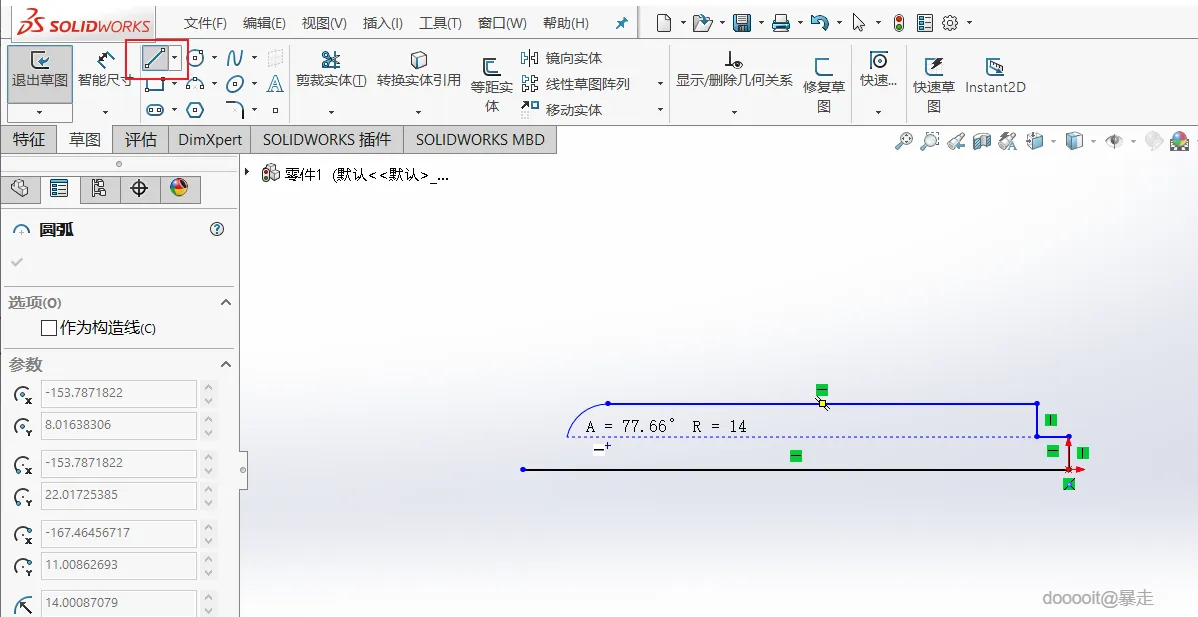1198x617 pixels.
Task: Switch to the SOLIDWORKS MBD tab
Action: tap(480, 140)
